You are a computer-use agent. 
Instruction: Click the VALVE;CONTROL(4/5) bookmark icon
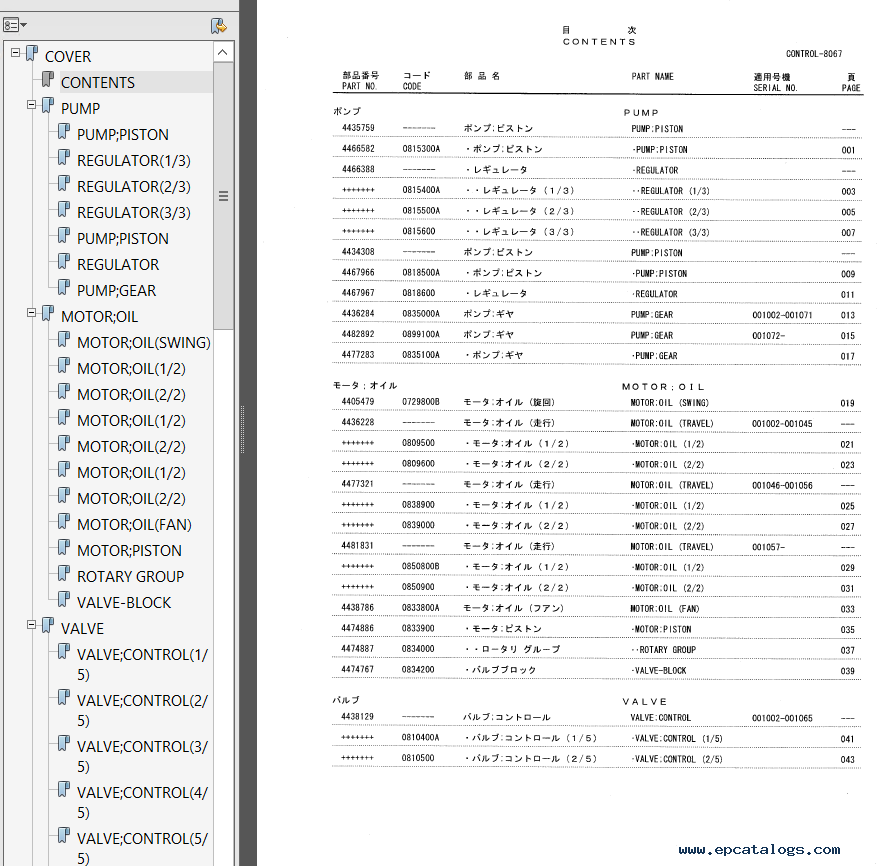[x=64, y=790]
